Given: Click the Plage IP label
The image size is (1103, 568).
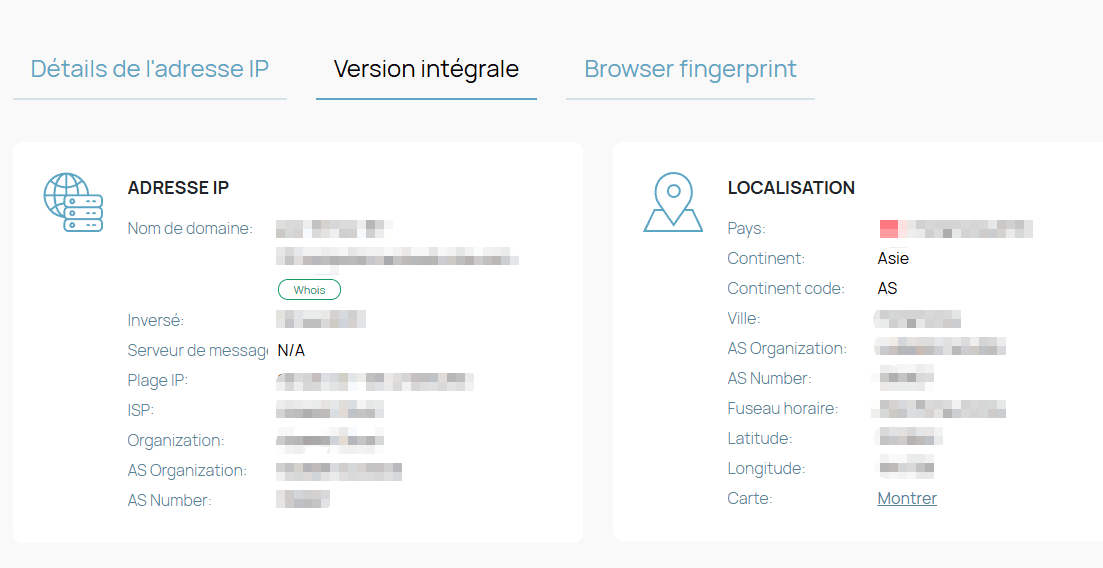Looking at the screenshot, I should tap(157, 380).
